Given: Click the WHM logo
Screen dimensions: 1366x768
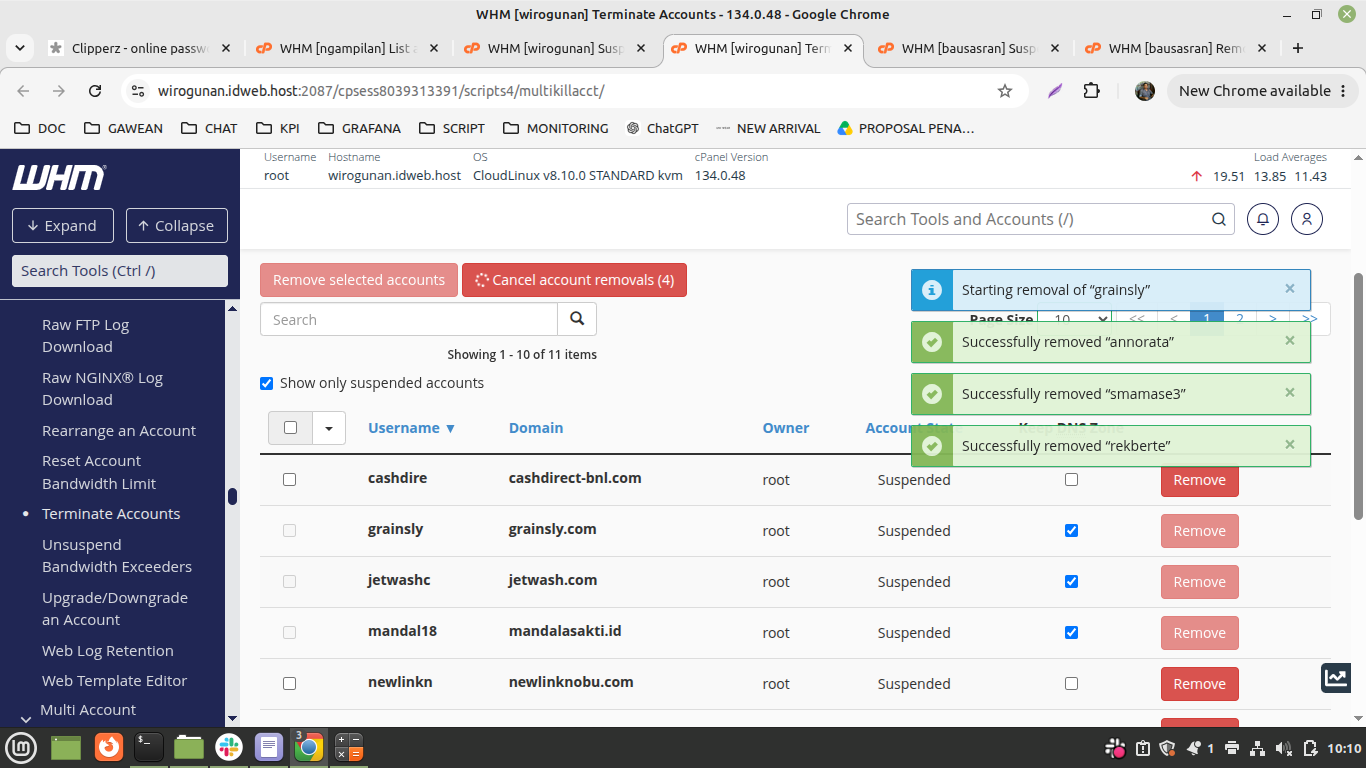Looking at the screenshot, I should click(x=59, y=178).
